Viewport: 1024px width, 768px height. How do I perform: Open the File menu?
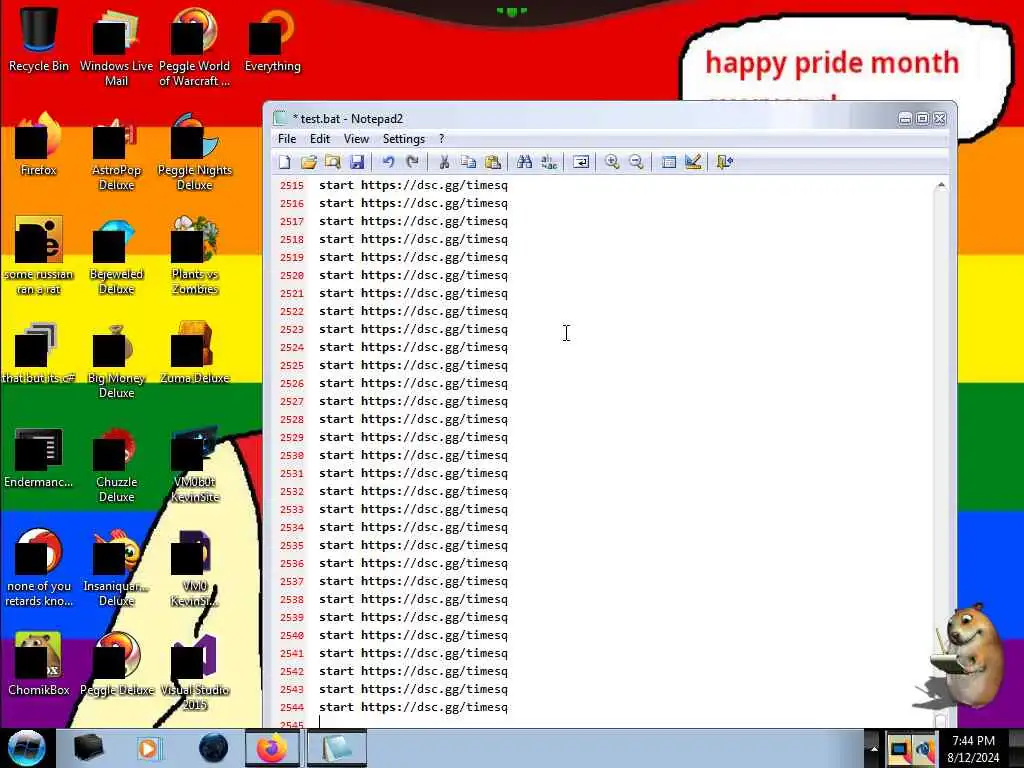(287, 139)
